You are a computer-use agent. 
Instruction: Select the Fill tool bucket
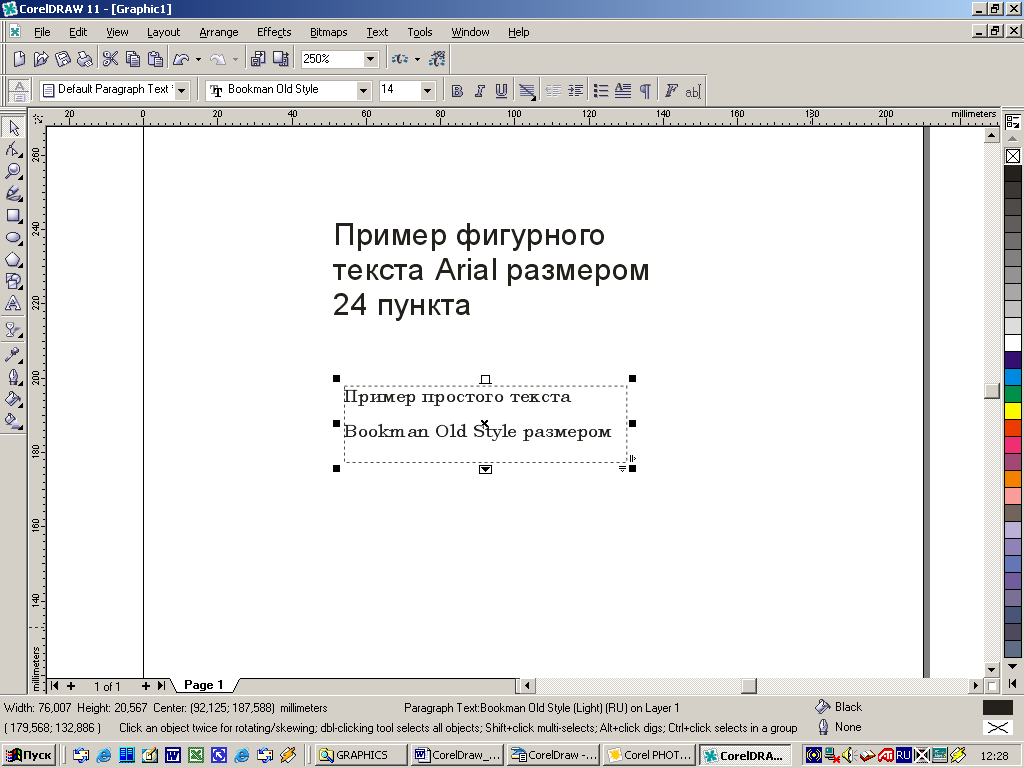(13, 399)
